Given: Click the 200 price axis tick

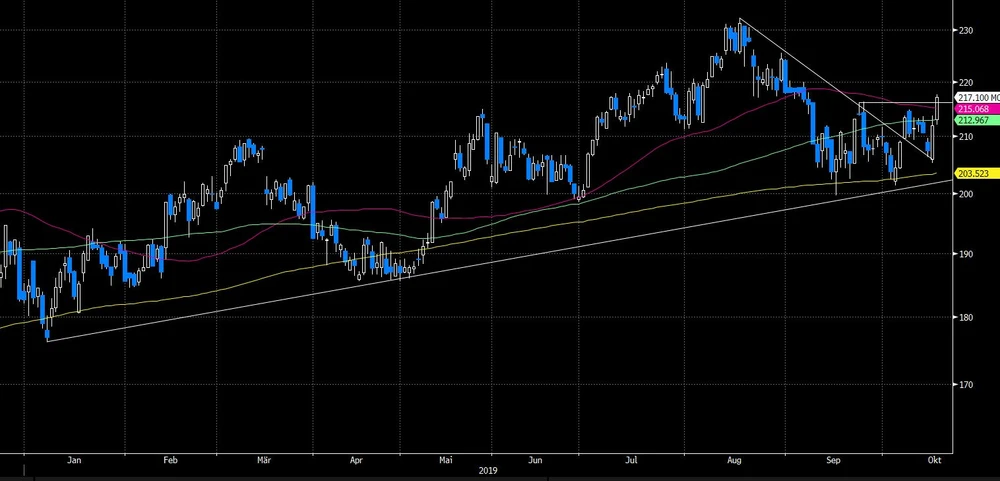Looking at the screenshot, I should [964, 194].
